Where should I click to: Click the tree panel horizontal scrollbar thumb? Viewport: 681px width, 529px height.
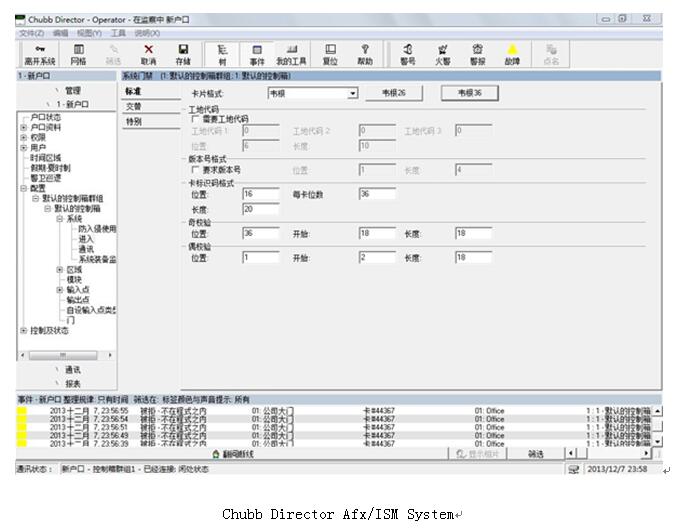[63, 355]
